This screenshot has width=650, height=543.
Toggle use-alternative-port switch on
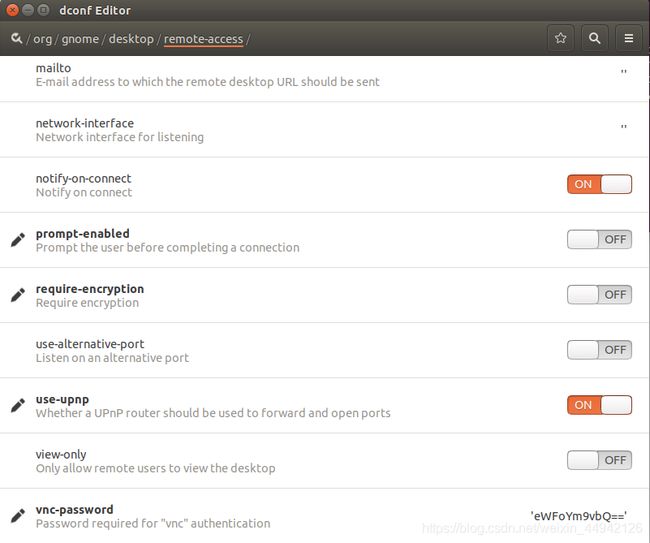click(x=599, y=349)
